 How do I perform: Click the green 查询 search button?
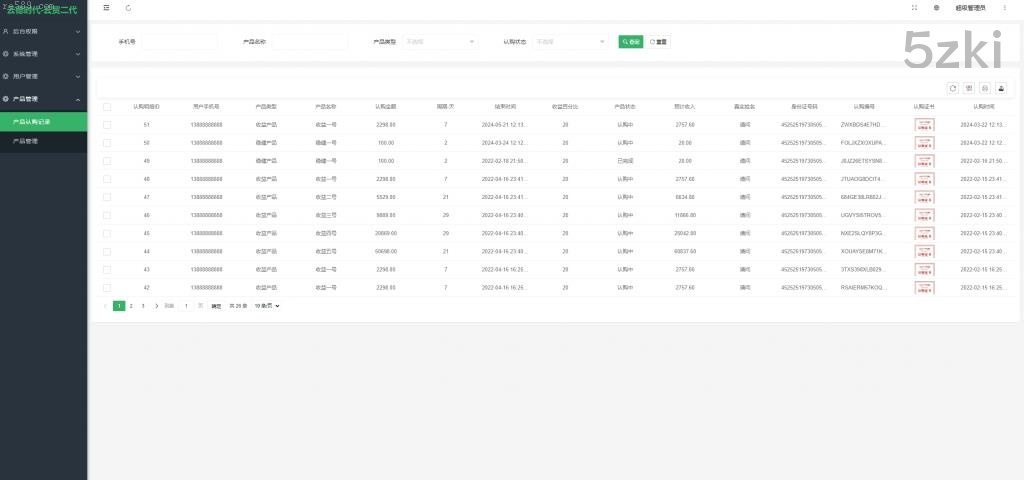coord(631,42)
